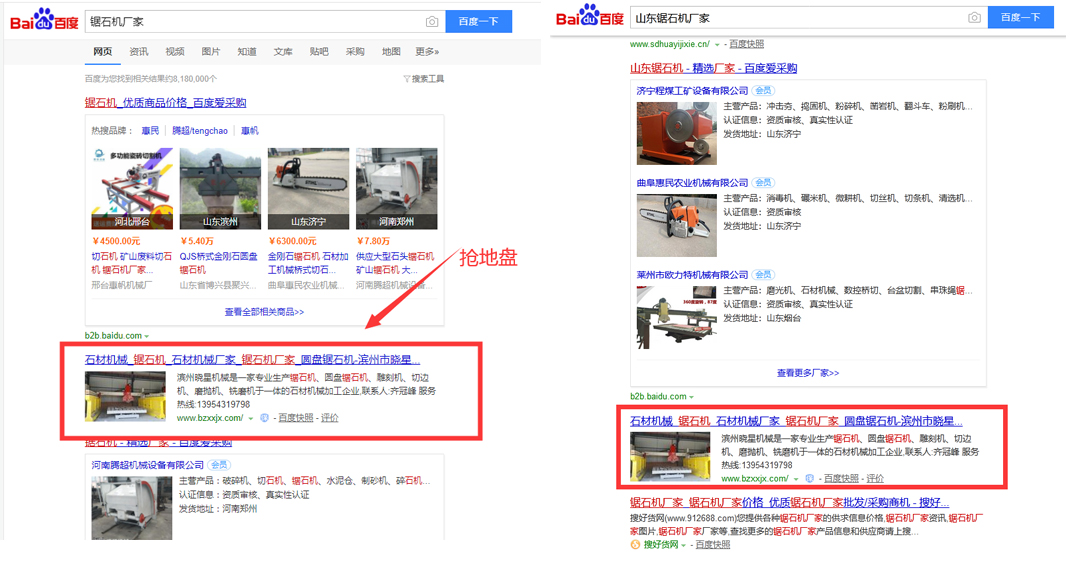Click 百度一下 button in left page
The width and height of the screenshot is (1080, 574).
479,21
